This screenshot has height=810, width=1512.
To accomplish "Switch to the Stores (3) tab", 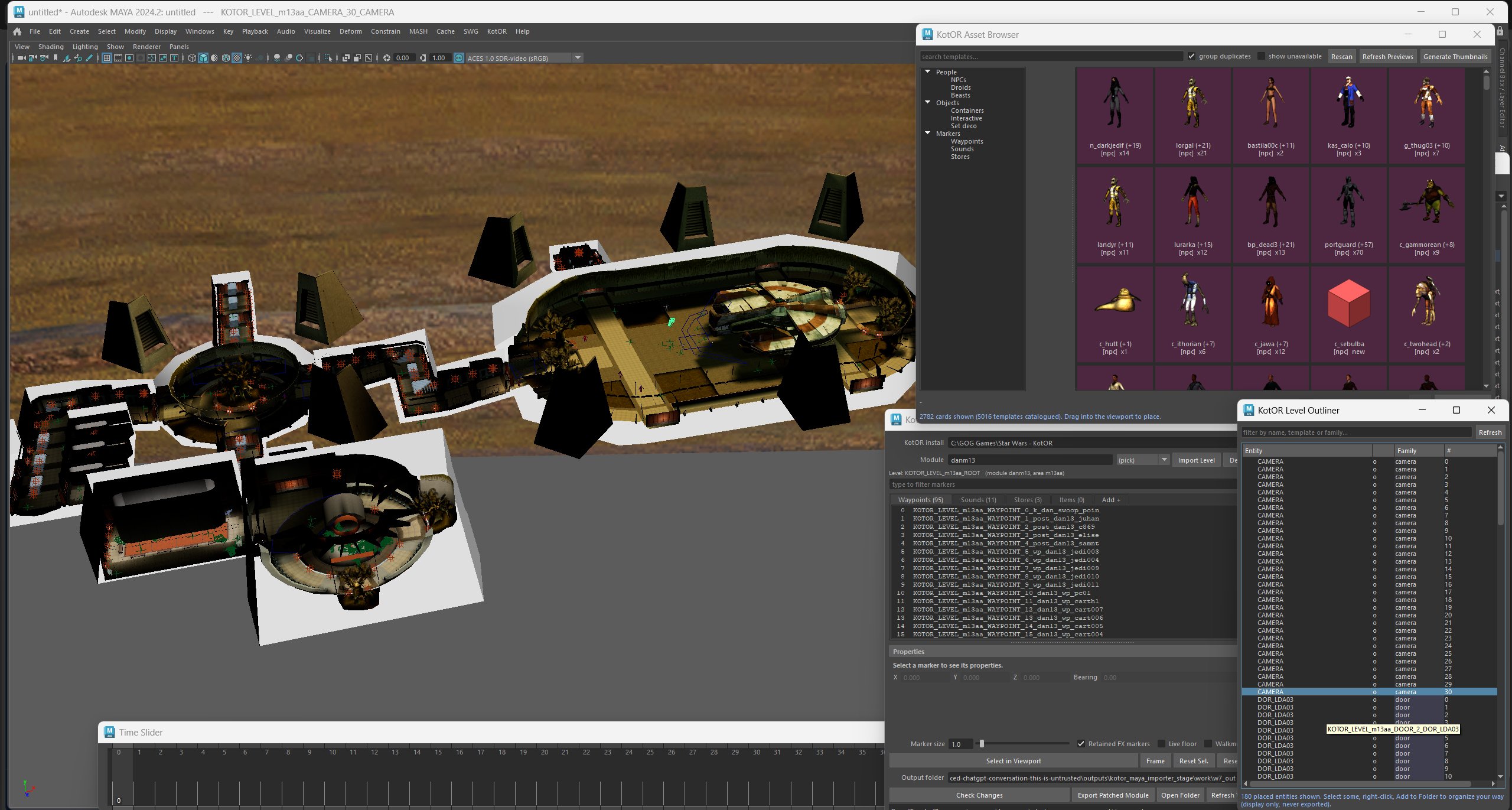I will coord(1028,500).
